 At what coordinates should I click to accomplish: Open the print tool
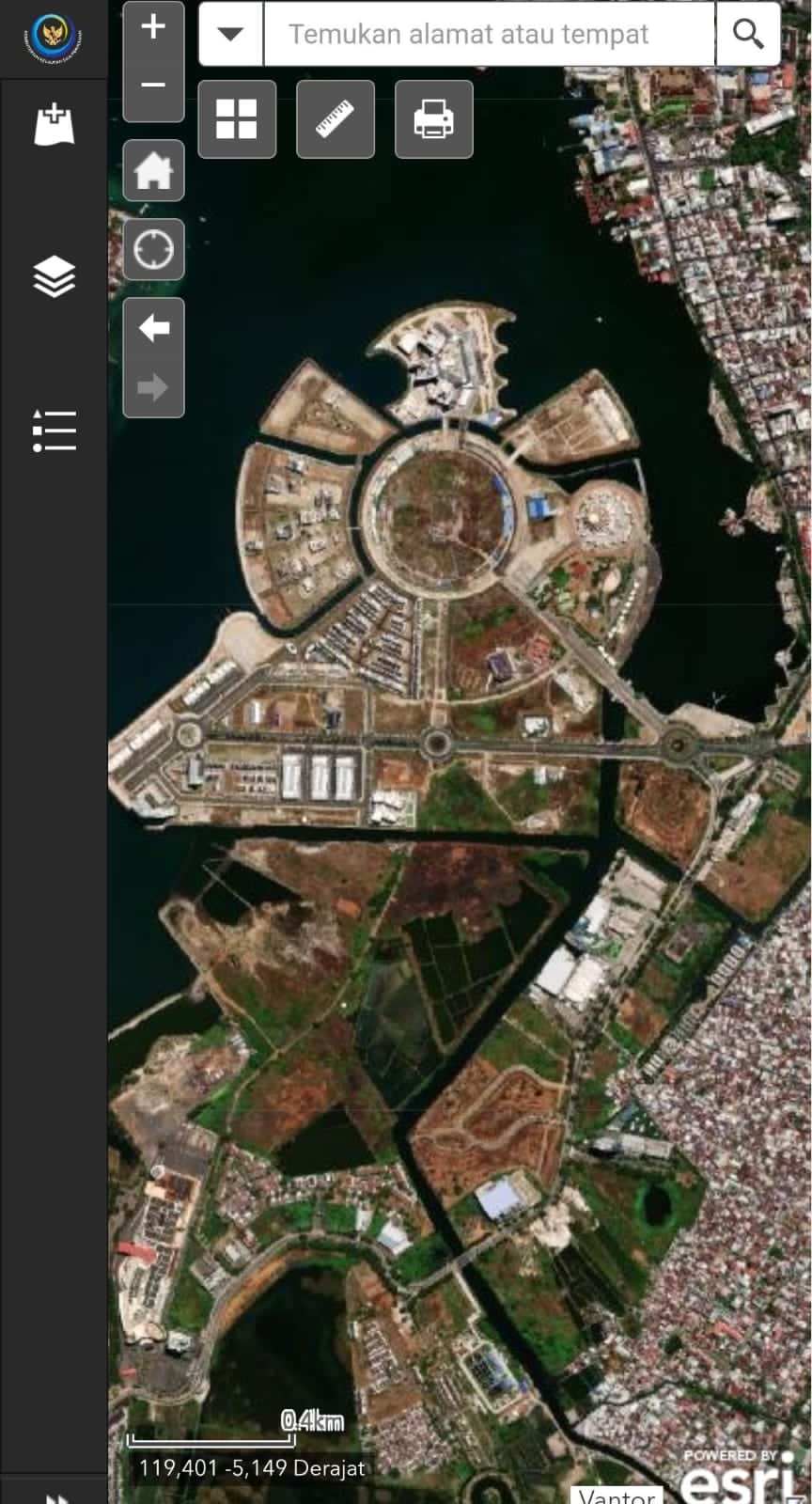tap(433, 119)
